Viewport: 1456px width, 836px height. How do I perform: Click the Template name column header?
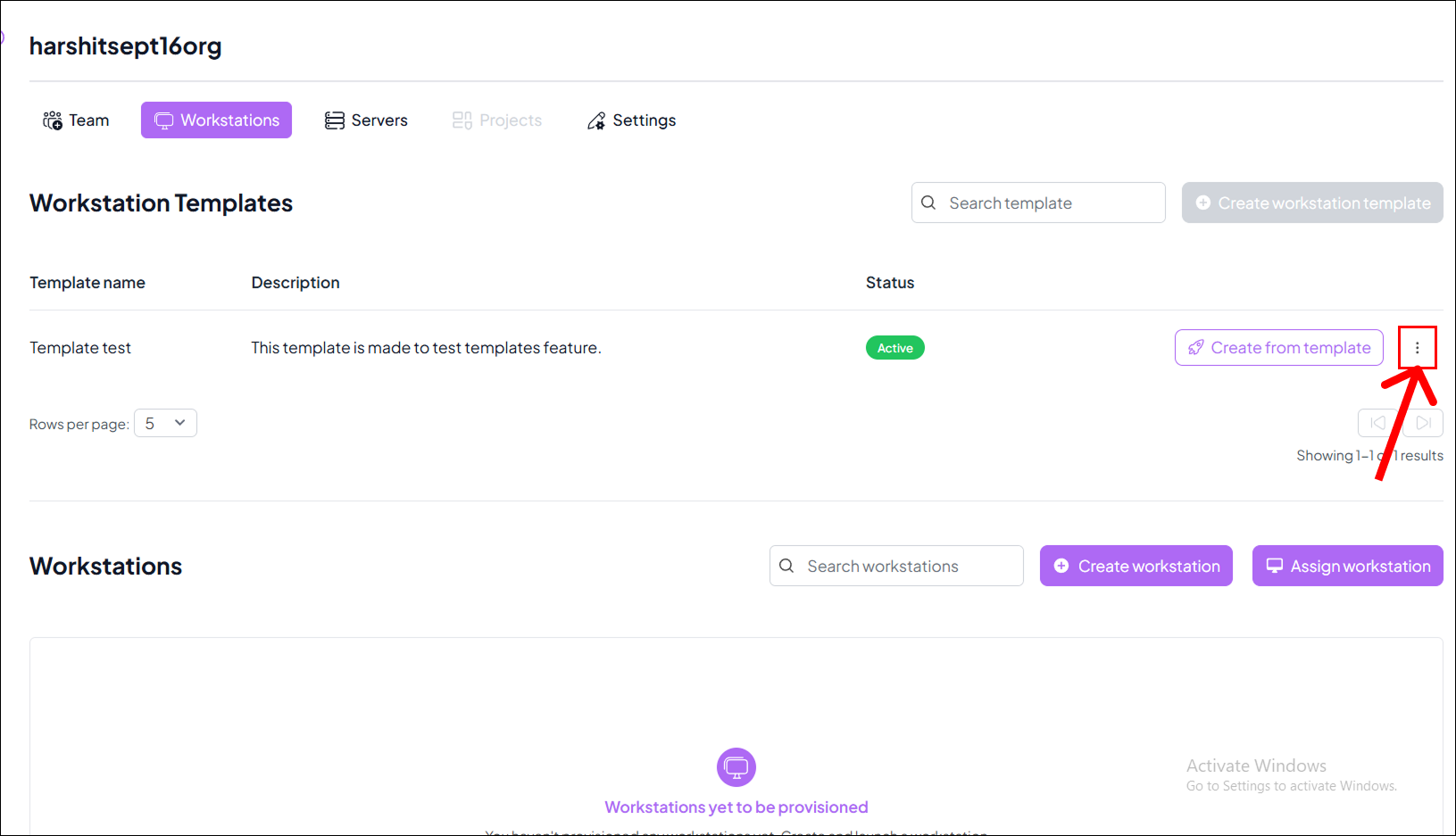87,283
